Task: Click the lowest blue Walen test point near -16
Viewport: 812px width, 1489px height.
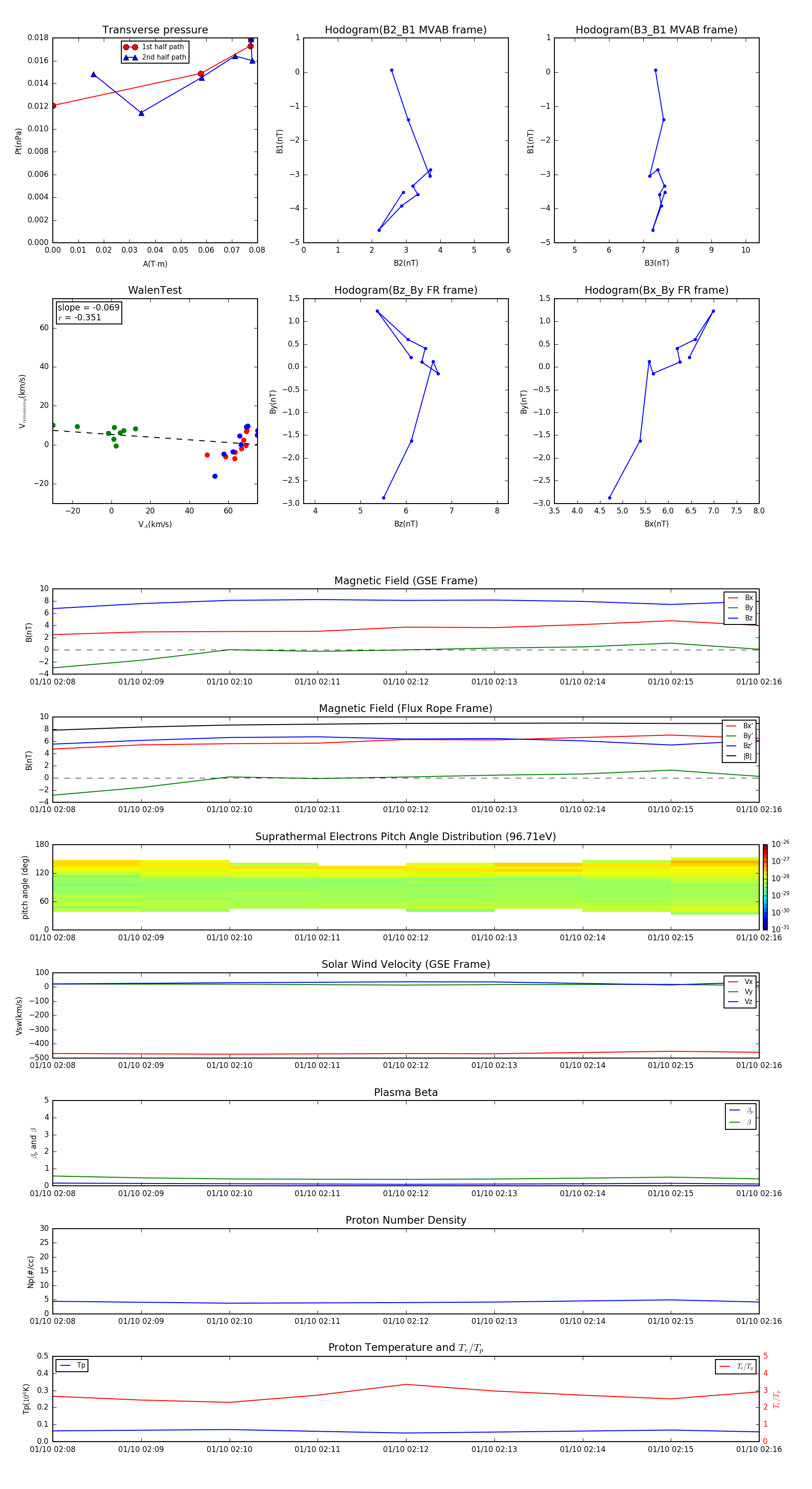Action: 215,476
